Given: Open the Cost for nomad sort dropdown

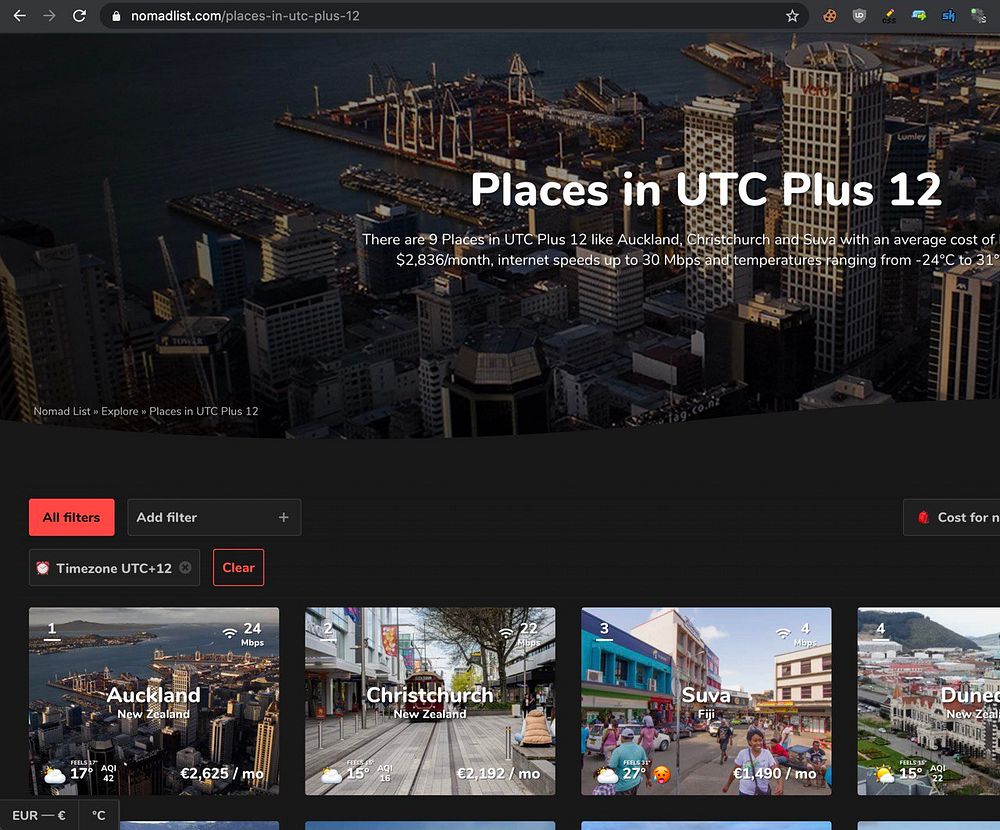Looking at the screenshot, I should 952,517.
